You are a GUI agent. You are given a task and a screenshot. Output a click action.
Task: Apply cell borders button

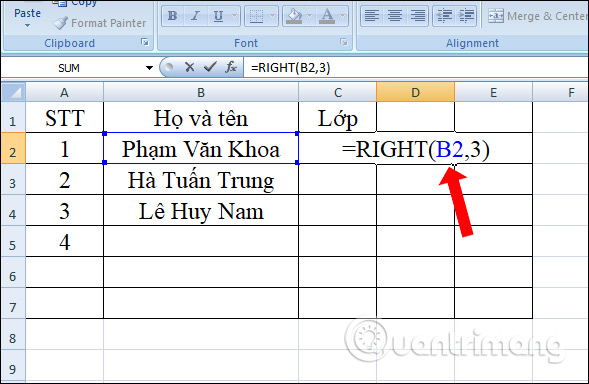click(257, 16)
